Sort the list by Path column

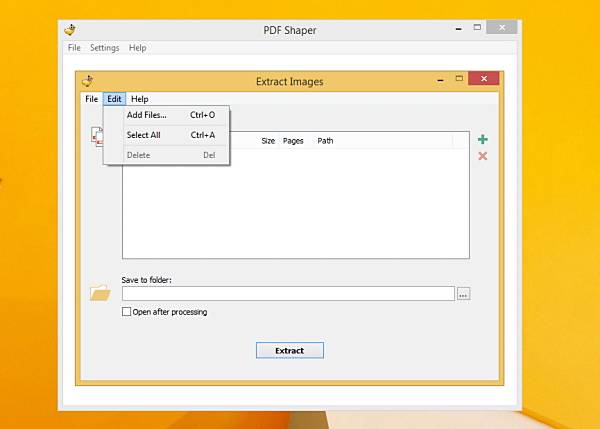pos(325,141)
